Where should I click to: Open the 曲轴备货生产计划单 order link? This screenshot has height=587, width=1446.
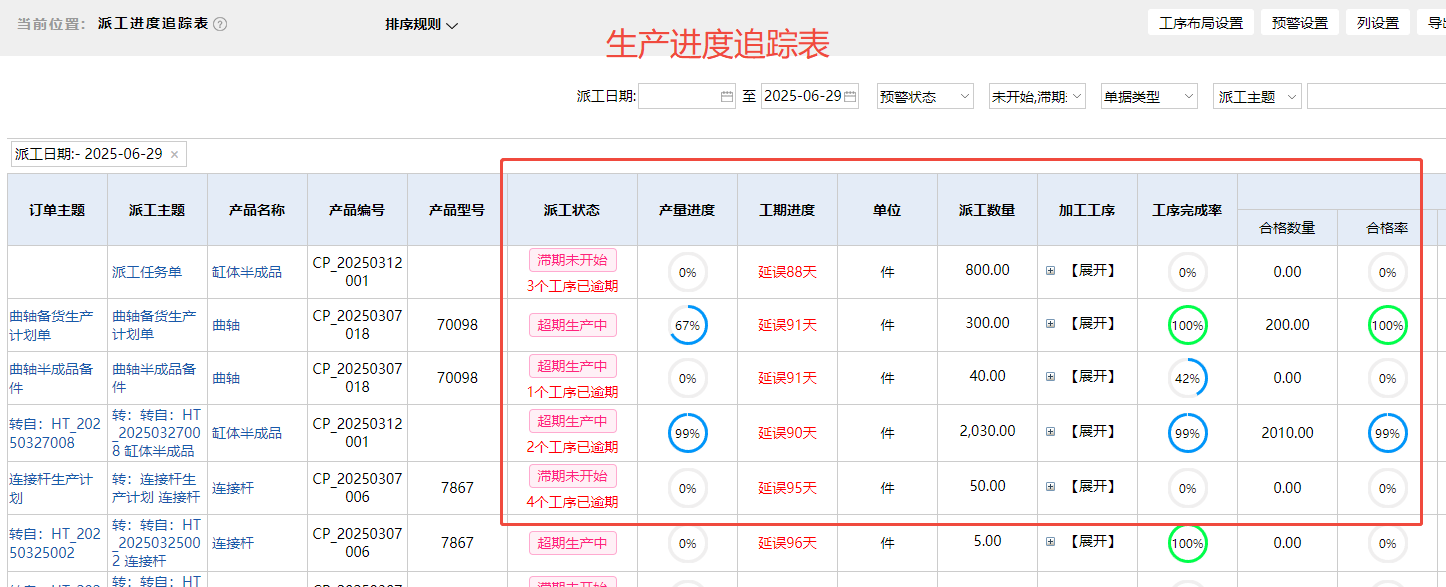52,325
